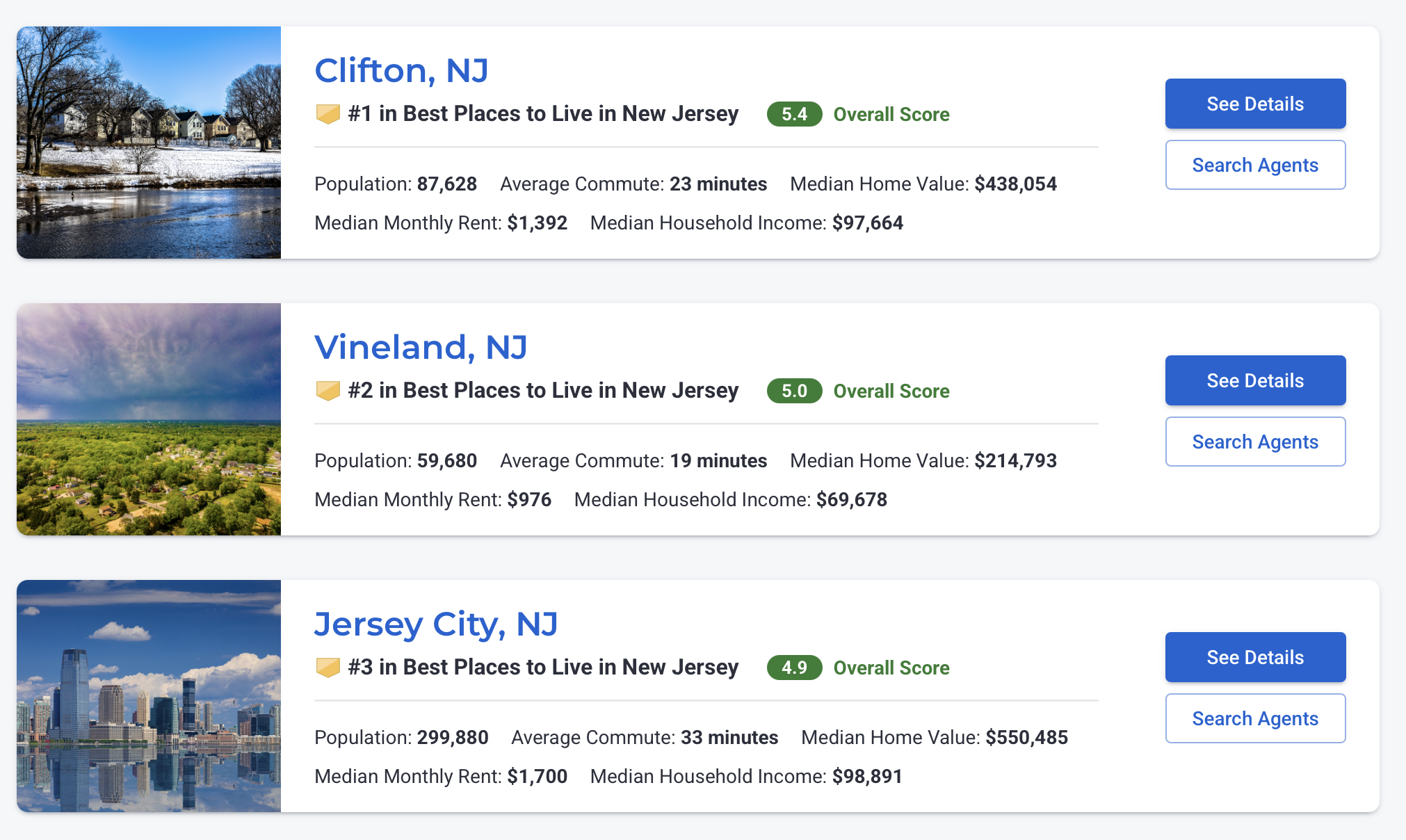This screenshot has height=840, width=1406.
Task: Click the ribbon icon beside Jersey City's #3 ranking
Action: (328, 667)
